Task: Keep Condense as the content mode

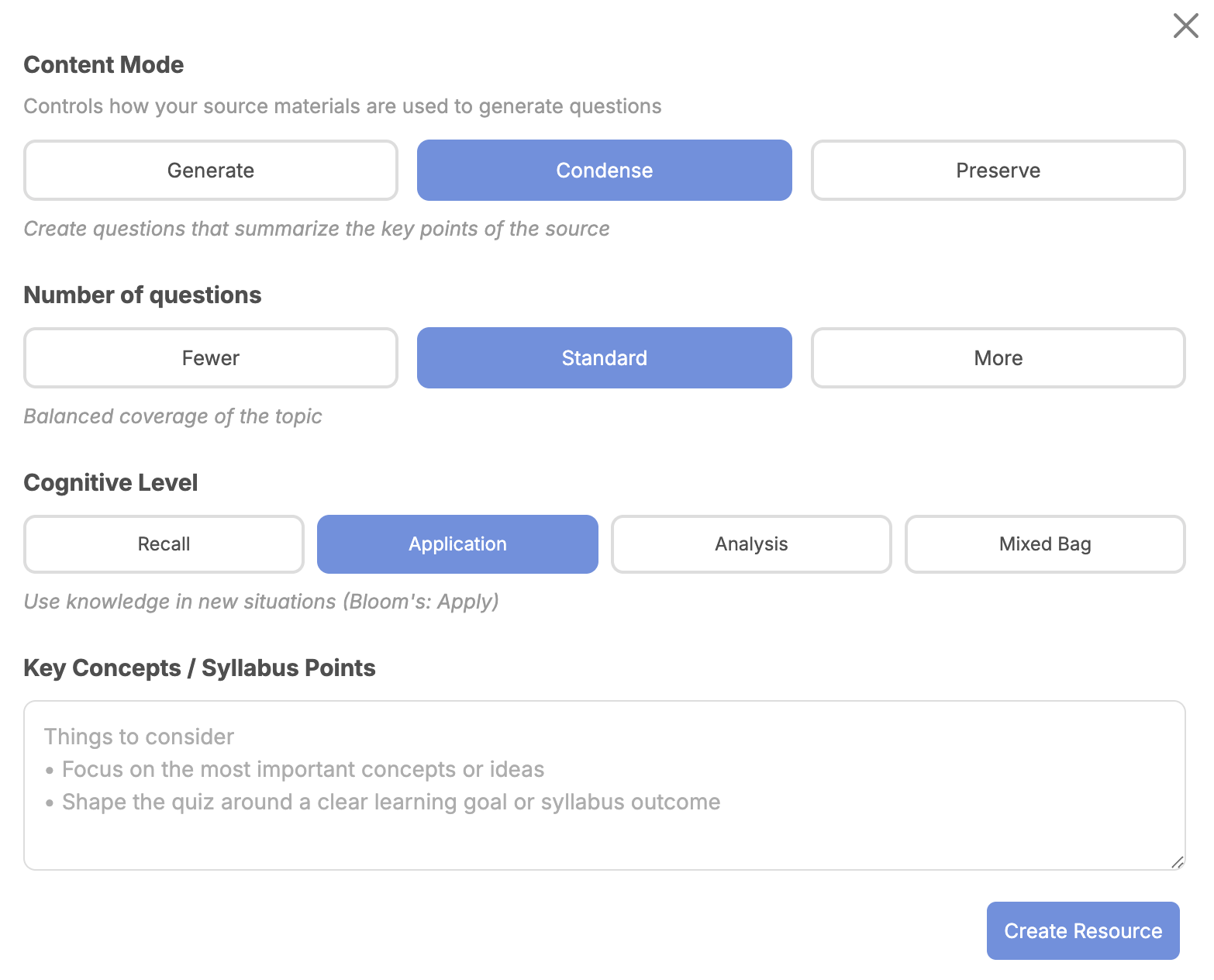Action: click(x=604, y=171)
